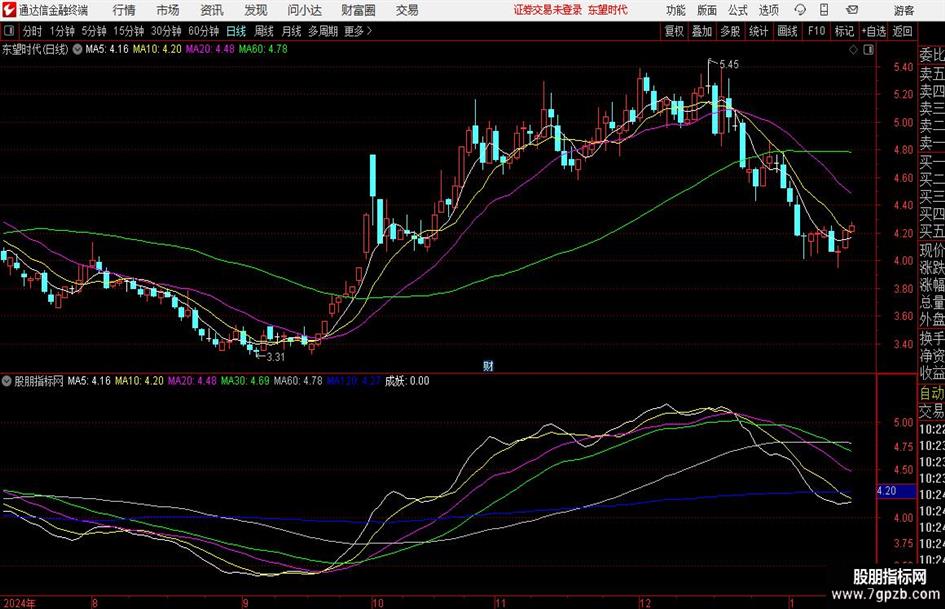Expand 更多 period options
Viewport: 945px width, 609px height.
pos(358,31)
